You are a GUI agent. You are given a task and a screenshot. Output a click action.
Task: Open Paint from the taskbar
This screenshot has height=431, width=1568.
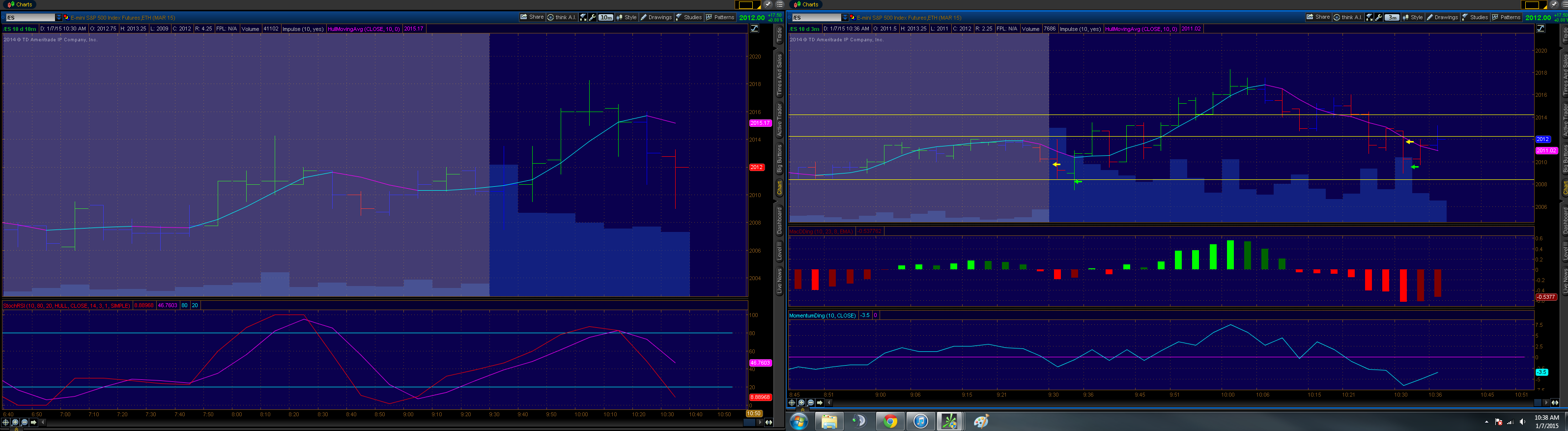[x=981, y=421]
